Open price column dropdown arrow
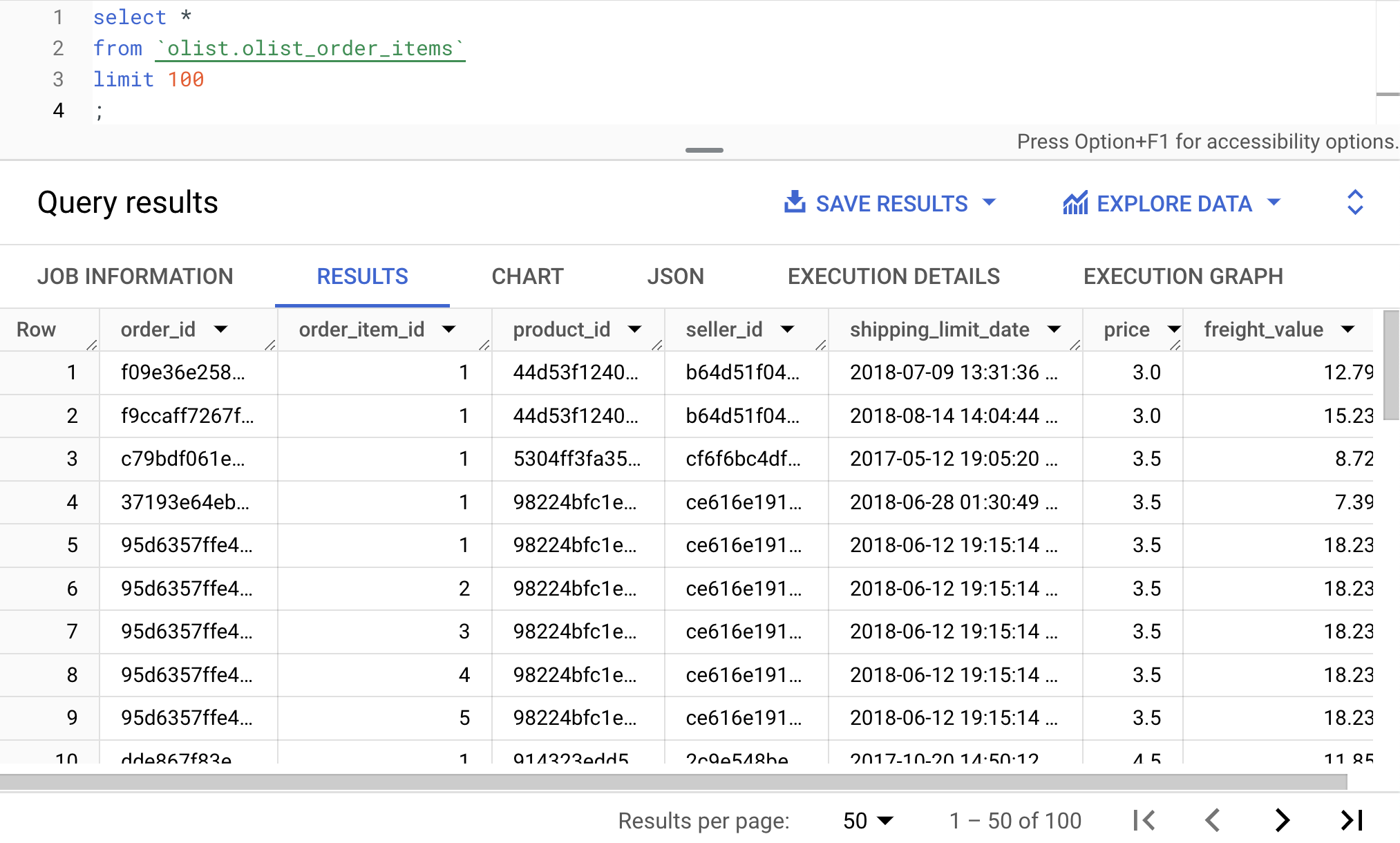 (1173, 329)
